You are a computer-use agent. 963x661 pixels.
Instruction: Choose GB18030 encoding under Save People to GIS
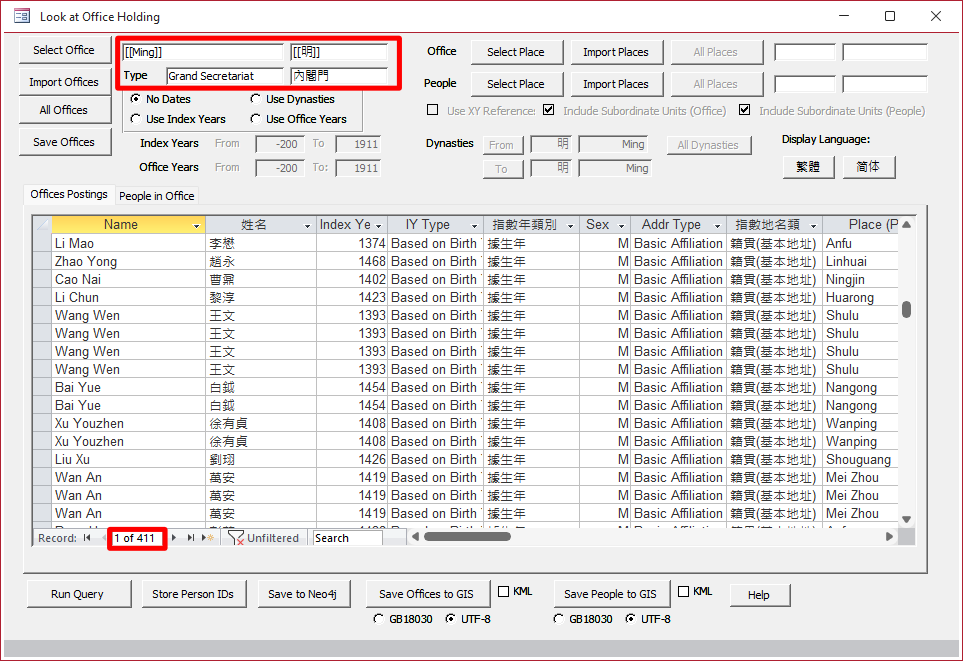coord(559,619)
